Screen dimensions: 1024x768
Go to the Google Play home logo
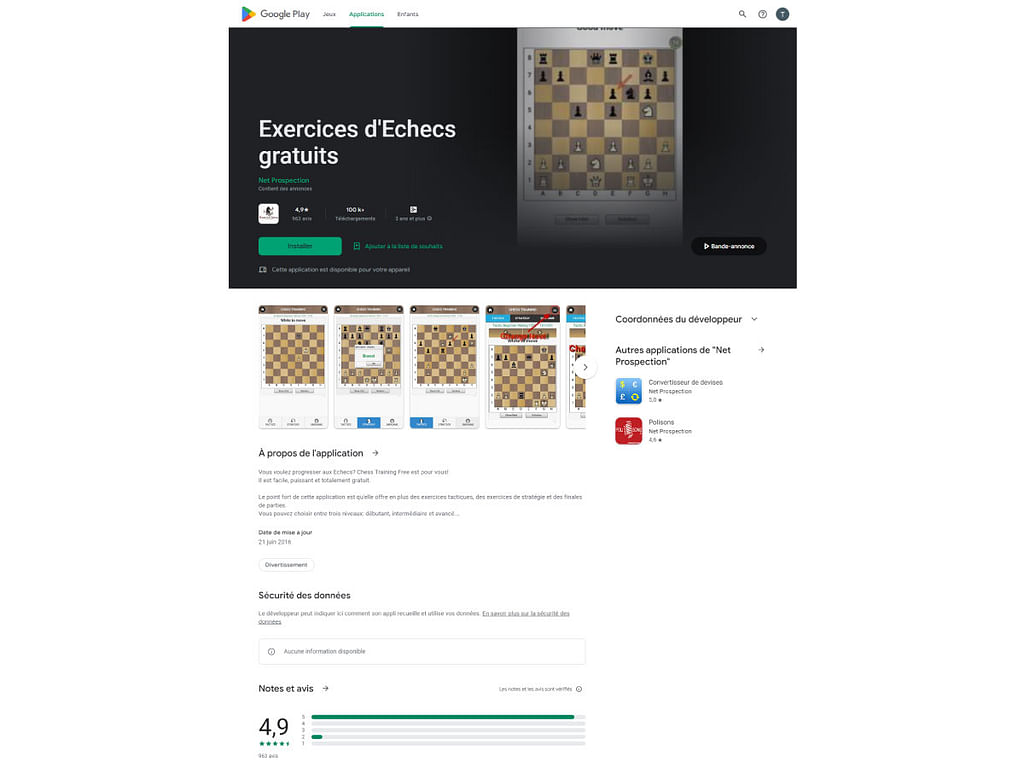pos(276,14)
